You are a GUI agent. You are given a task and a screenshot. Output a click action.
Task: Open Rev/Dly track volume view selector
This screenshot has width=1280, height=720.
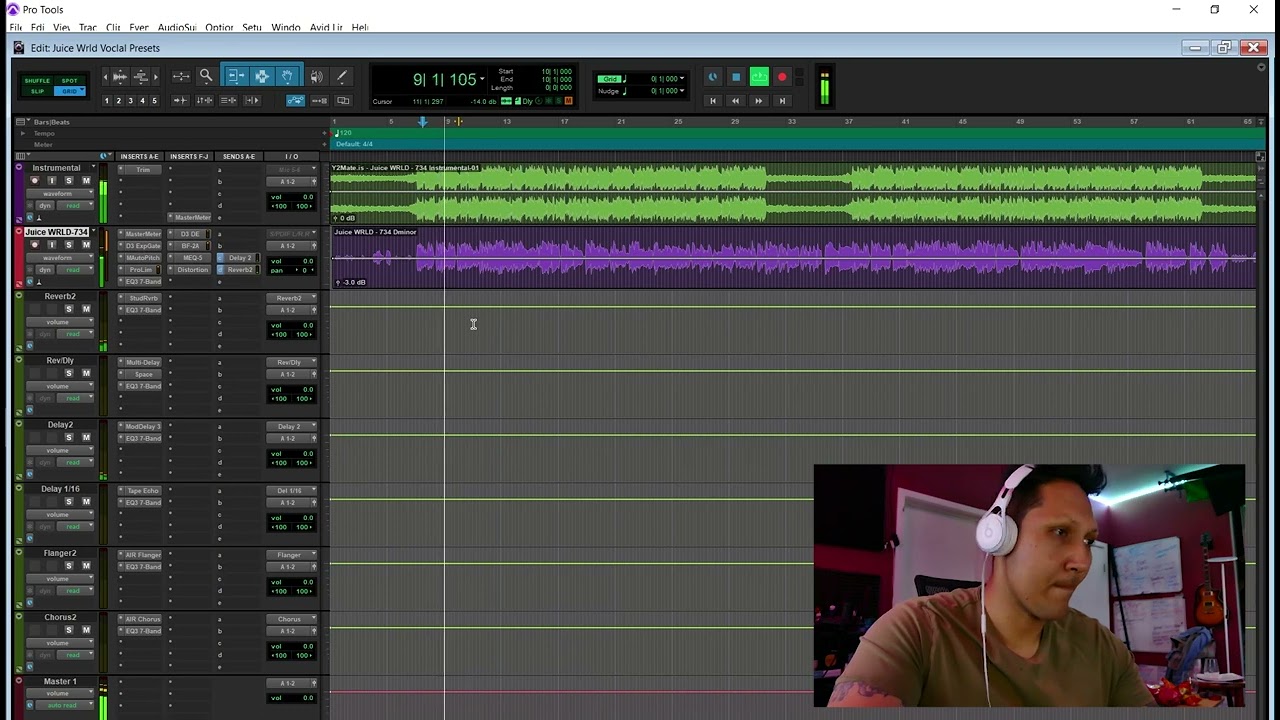[x=60, y=386]
